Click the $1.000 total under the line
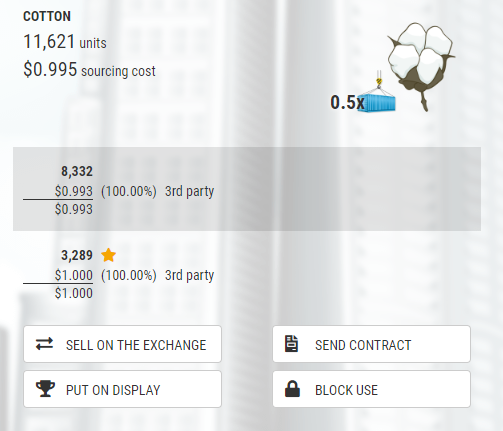The image size is (503, 431). point(74,293)
